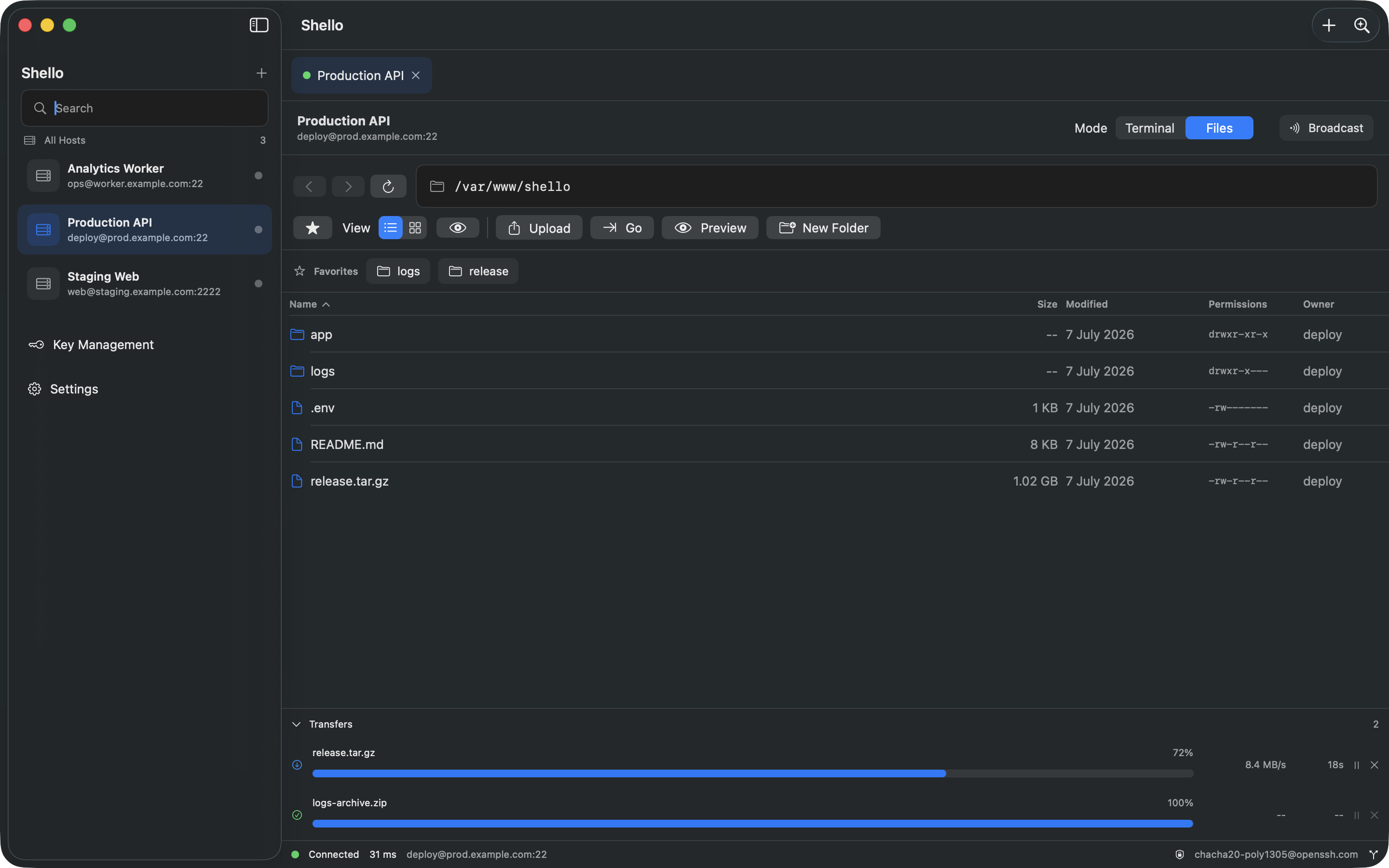Toggle the sidebar panel icon
The height and width of the screenshot is (868, 1389).
(x=259, y=25)
